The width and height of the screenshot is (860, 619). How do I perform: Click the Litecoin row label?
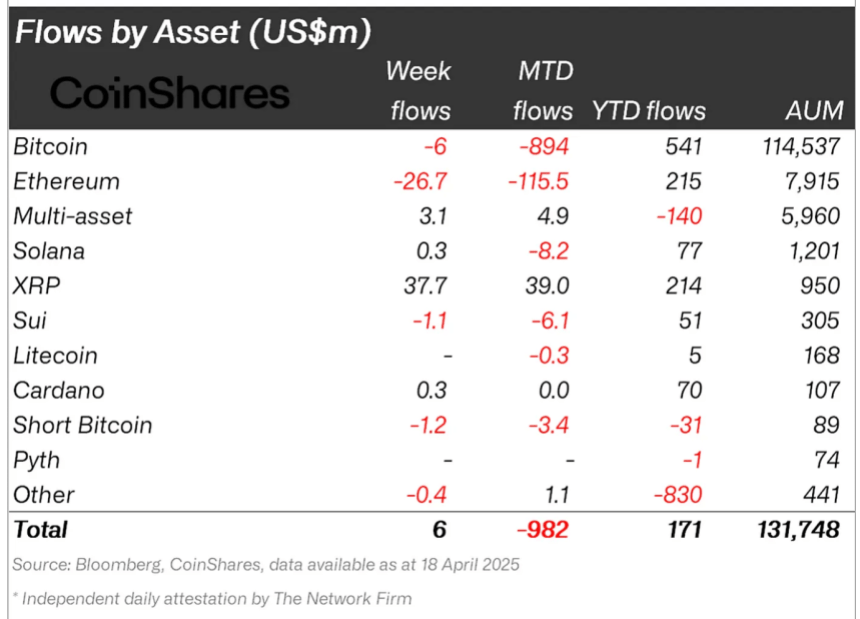56,356
